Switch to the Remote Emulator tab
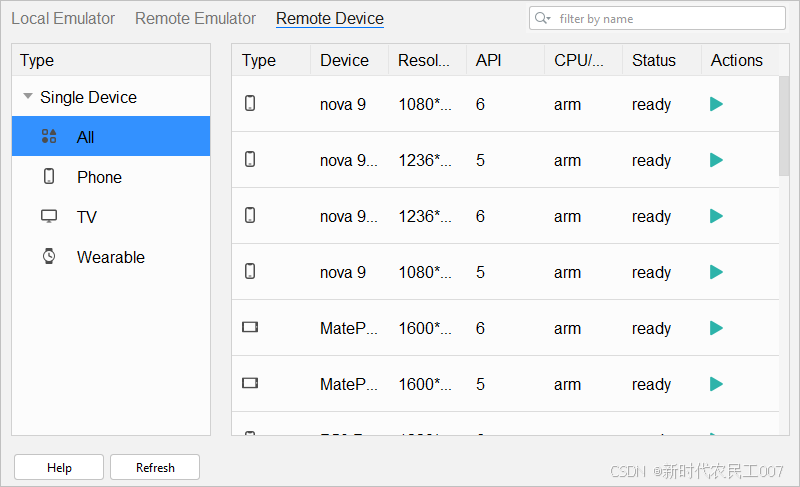The image size is (800, 487). point(195,18)
